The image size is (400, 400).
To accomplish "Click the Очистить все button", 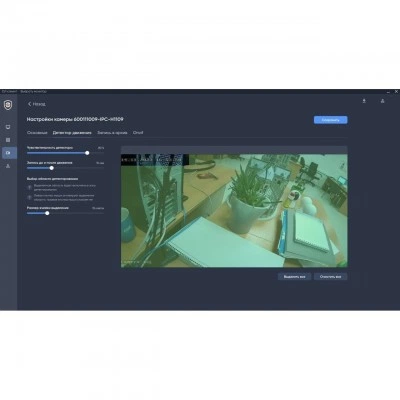I will pyautogui.click(x=330, y=277).
